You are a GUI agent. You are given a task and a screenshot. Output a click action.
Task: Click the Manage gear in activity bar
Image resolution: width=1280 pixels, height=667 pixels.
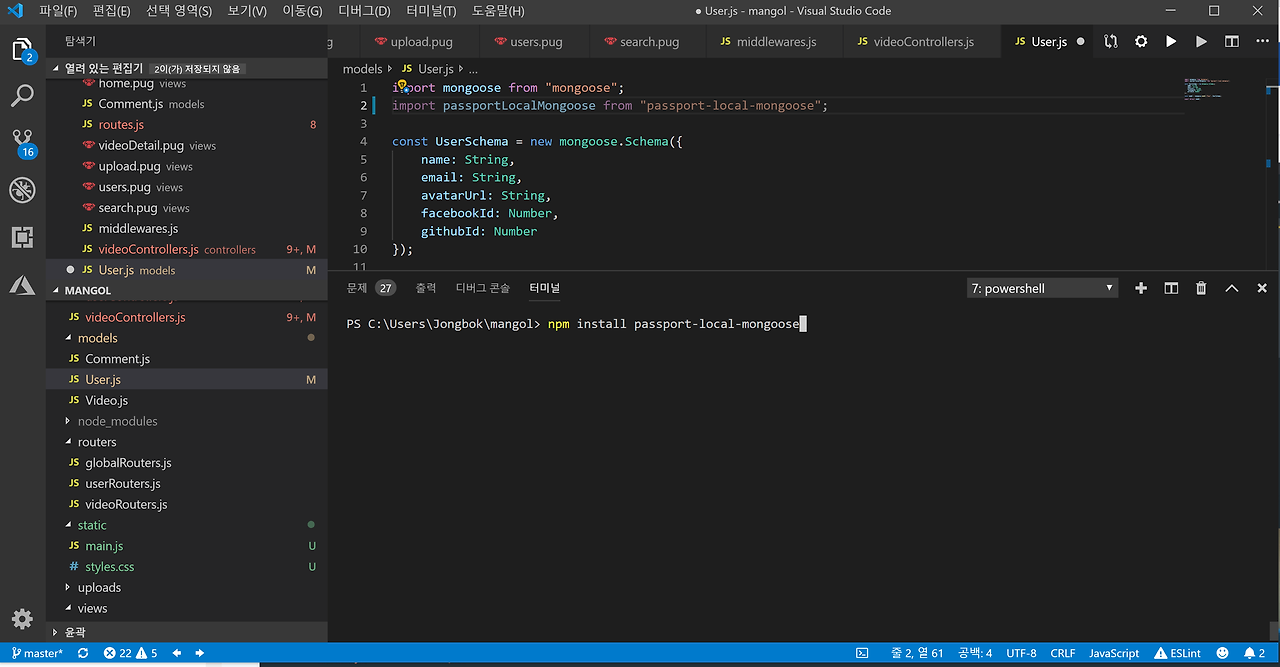(x=22, y=618)
